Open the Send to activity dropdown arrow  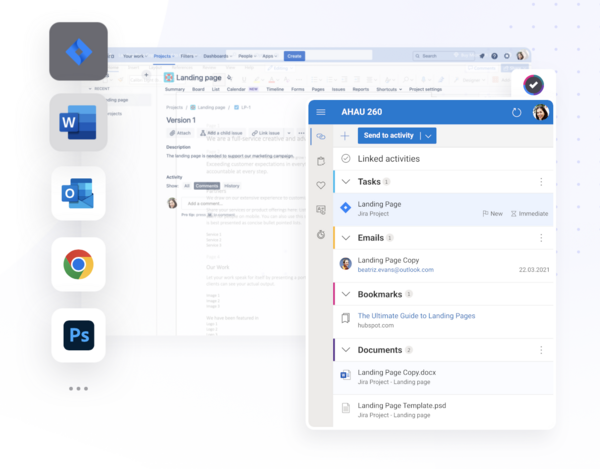click(x=428, y=136)
